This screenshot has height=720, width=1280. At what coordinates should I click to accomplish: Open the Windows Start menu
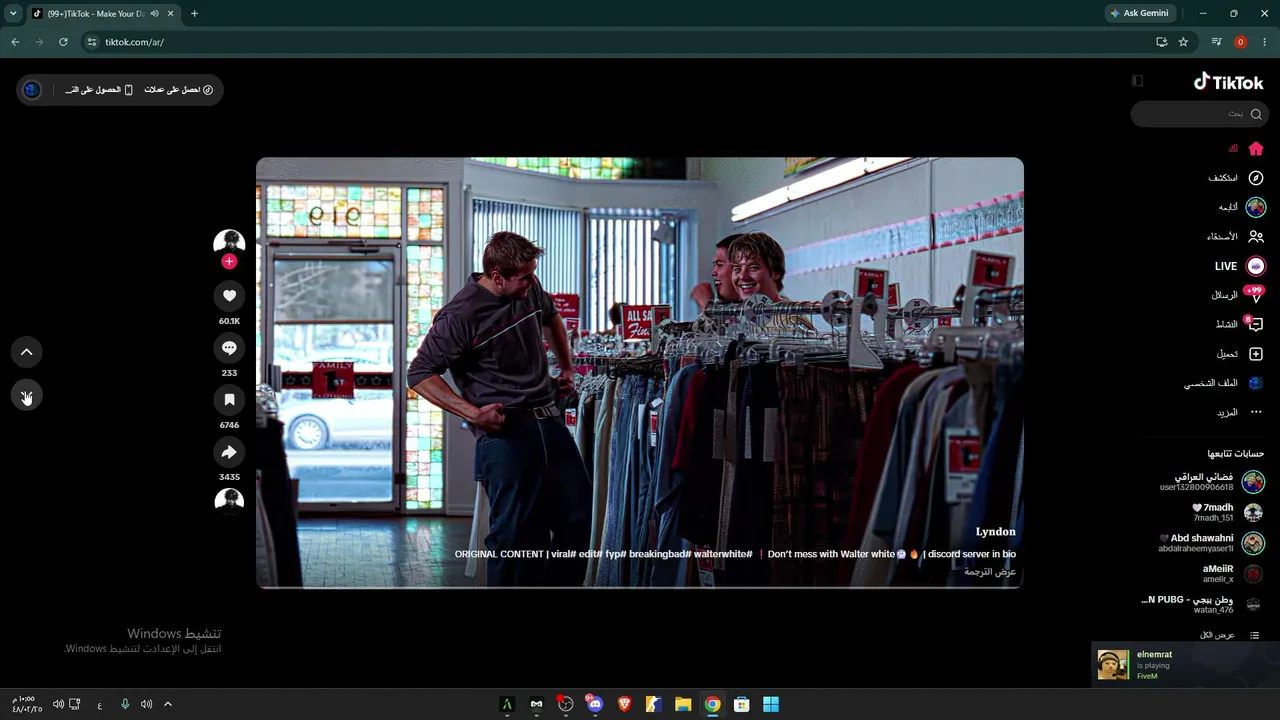771,704
